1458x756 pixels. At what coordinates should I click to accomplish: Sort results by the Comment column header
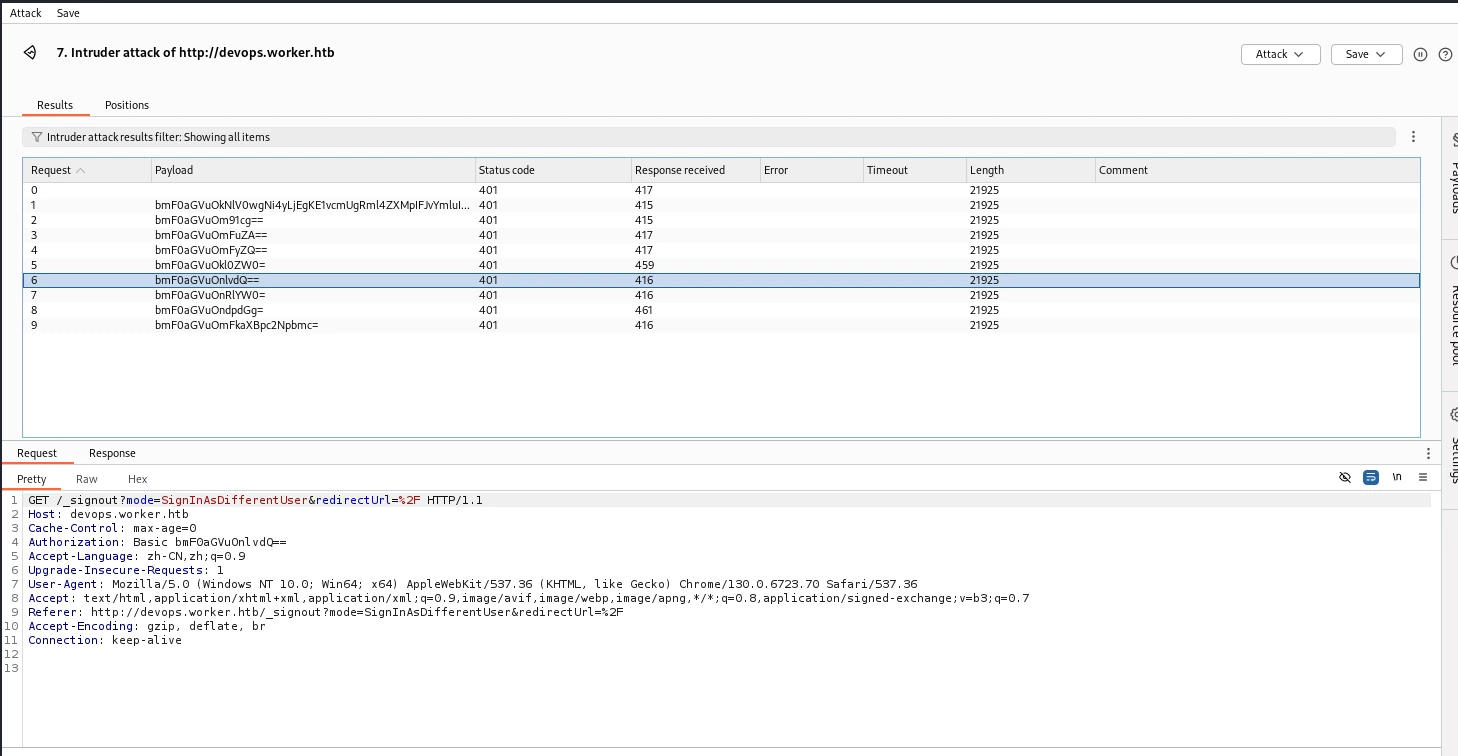tap(1257, 170)
